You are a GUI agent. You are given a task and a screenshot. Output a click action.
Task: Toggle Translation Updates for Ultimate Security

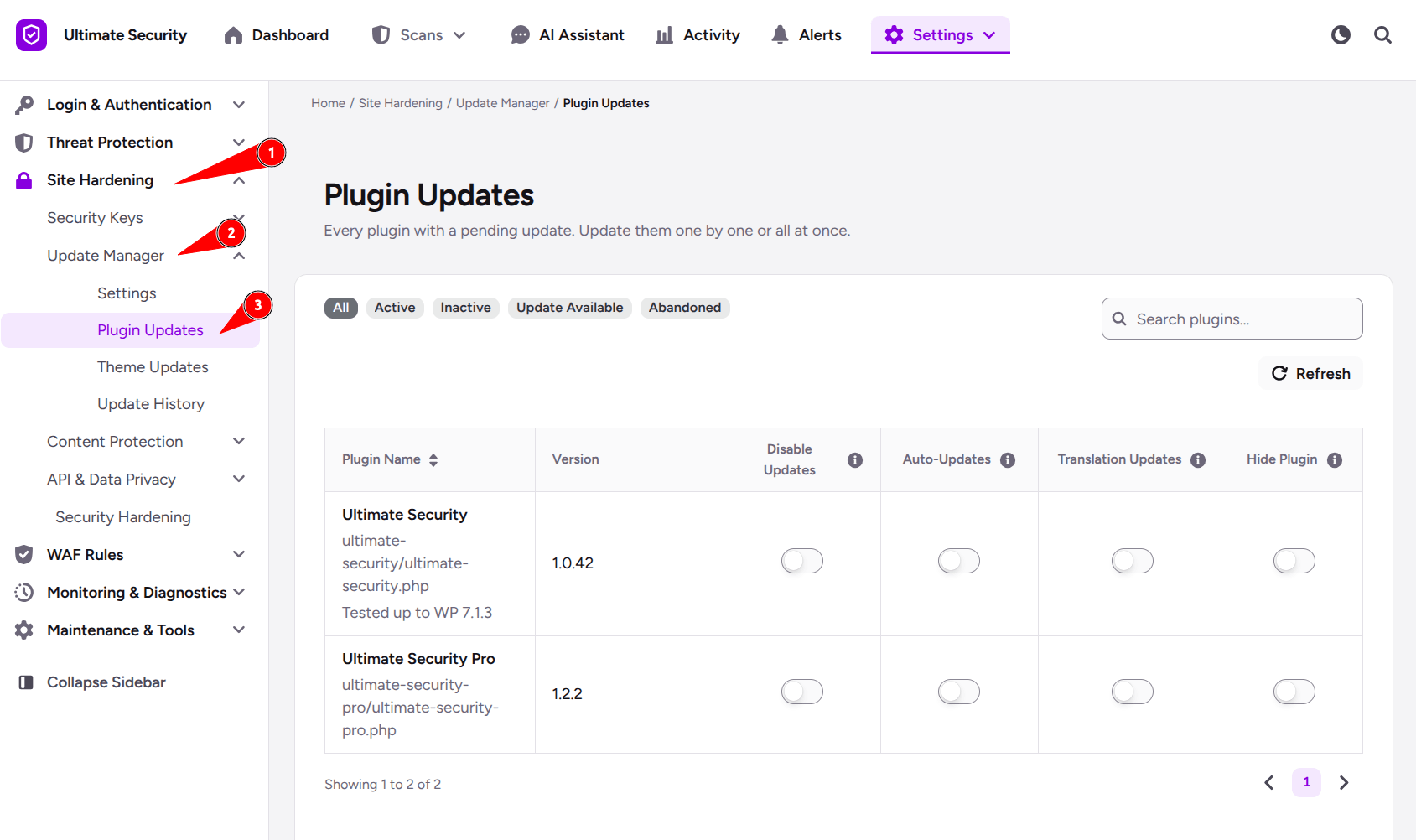(1133, 561)
